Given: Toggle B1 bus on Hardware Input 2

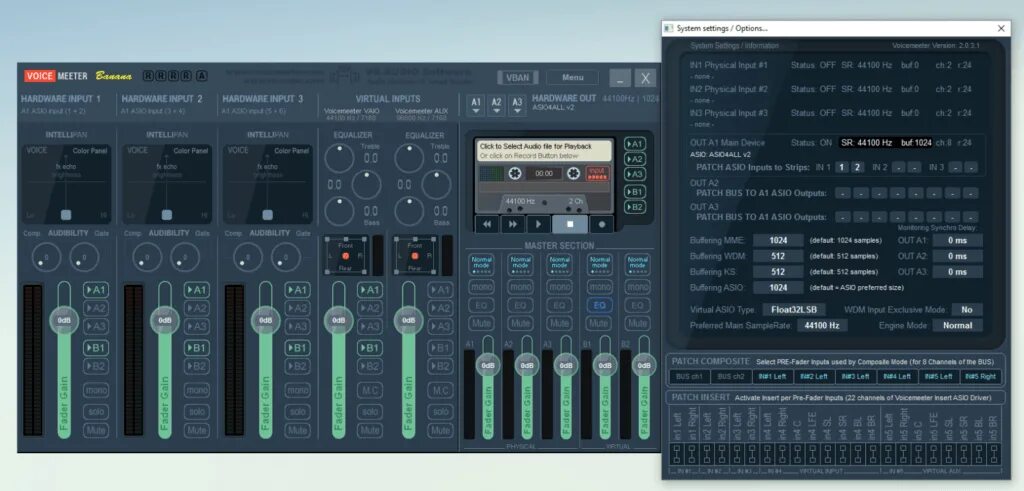Looking at the screenshot, I should coord(197,348).
